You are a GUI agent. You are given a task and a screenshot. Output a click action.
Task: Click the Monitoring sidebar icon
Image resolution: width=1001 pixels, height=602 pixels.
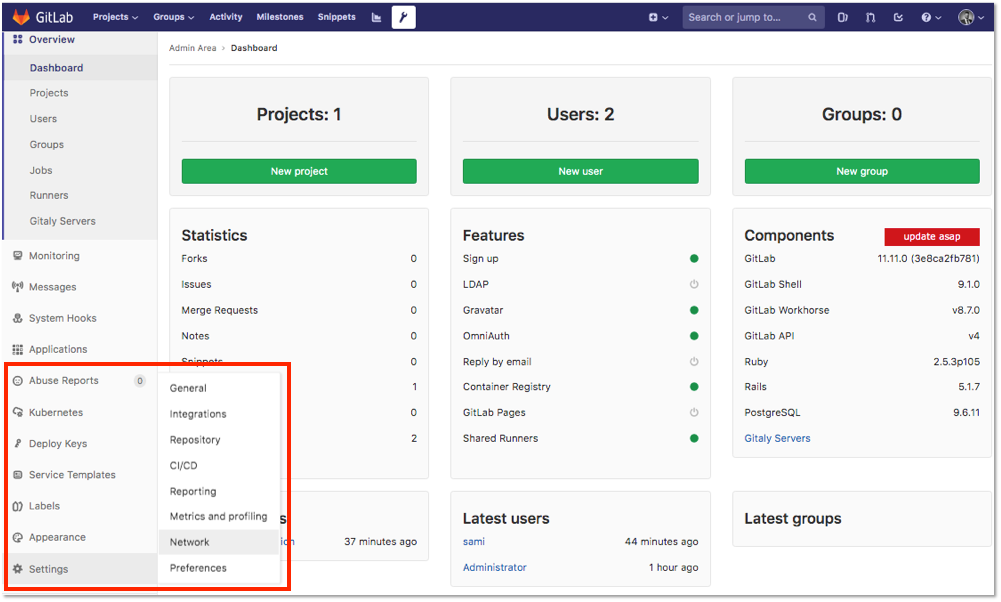tap(18, 255)
